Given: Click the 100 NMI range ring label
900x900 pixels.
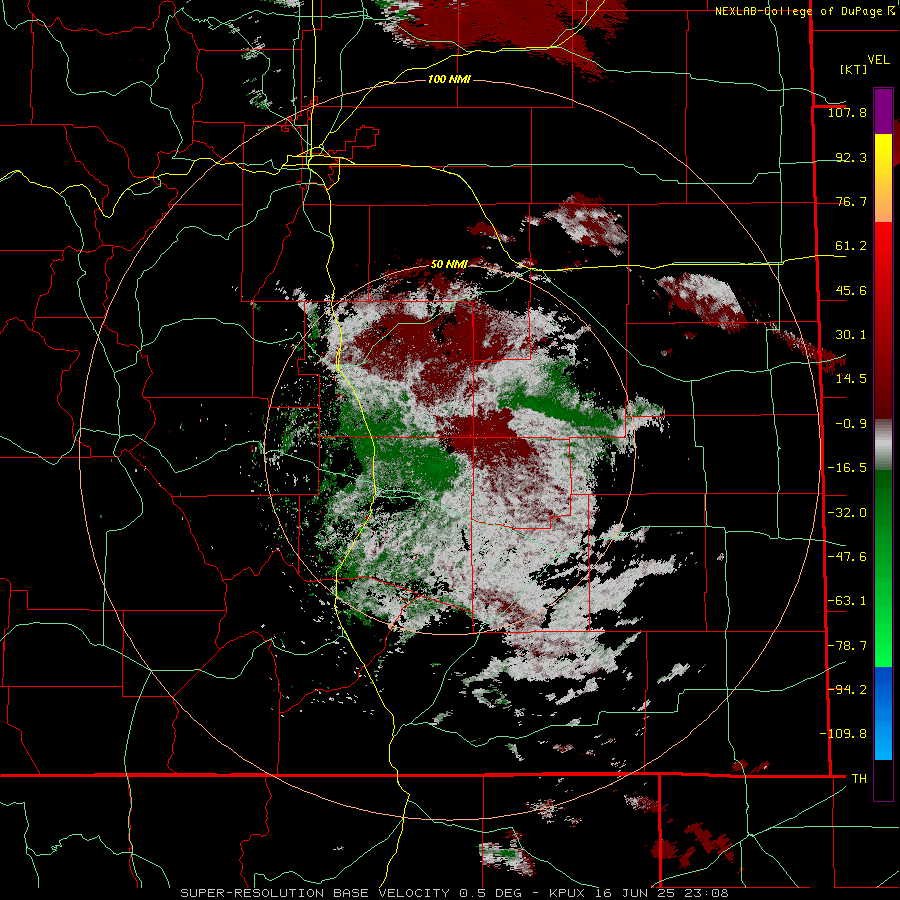Looking at the screenshot, I should coord(449,79).
